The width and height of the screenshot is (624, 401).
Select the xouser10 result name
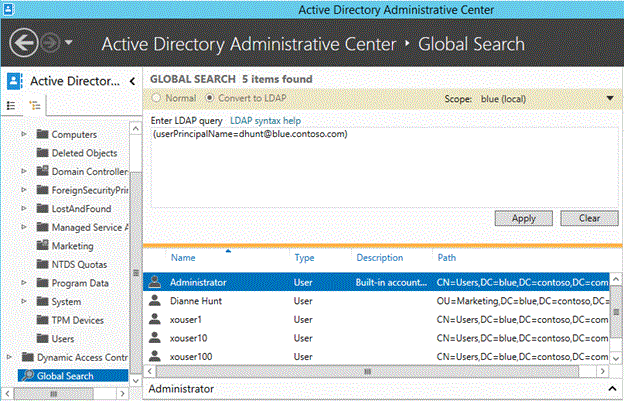tap(188, 338)
